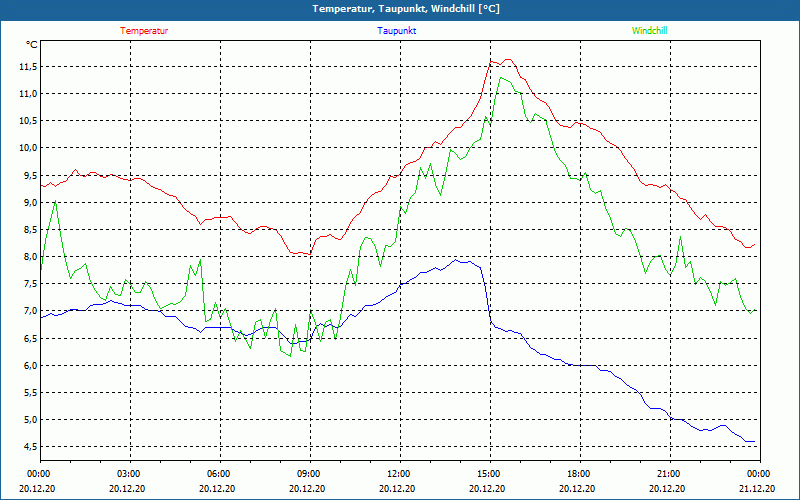800x500 pixels.
Task: Click the °C unit label on the y-axis
Action: click(32, 45)
